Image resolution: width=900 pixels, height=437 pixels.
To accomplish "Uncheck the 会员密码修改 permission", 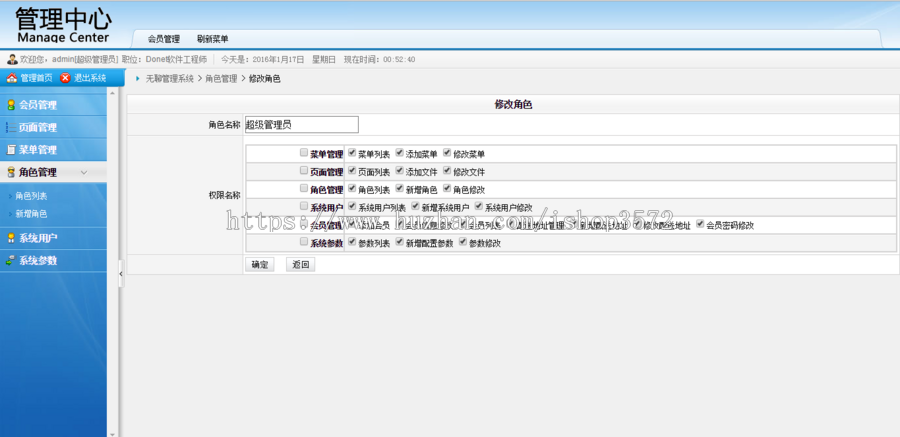I will pos(700,225).
